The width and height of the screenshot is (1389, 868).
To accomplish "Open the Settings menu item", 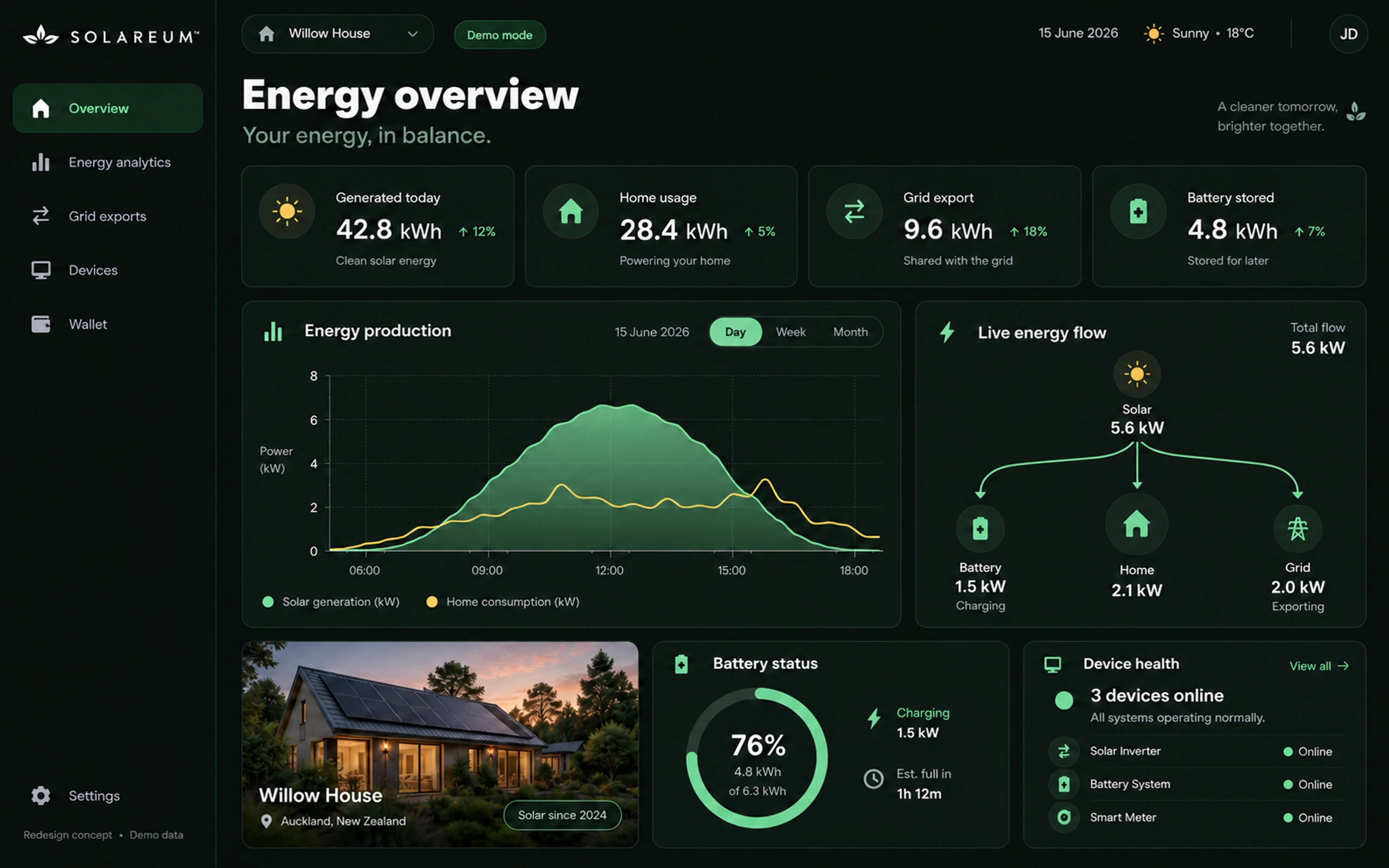I will [108, 796].
